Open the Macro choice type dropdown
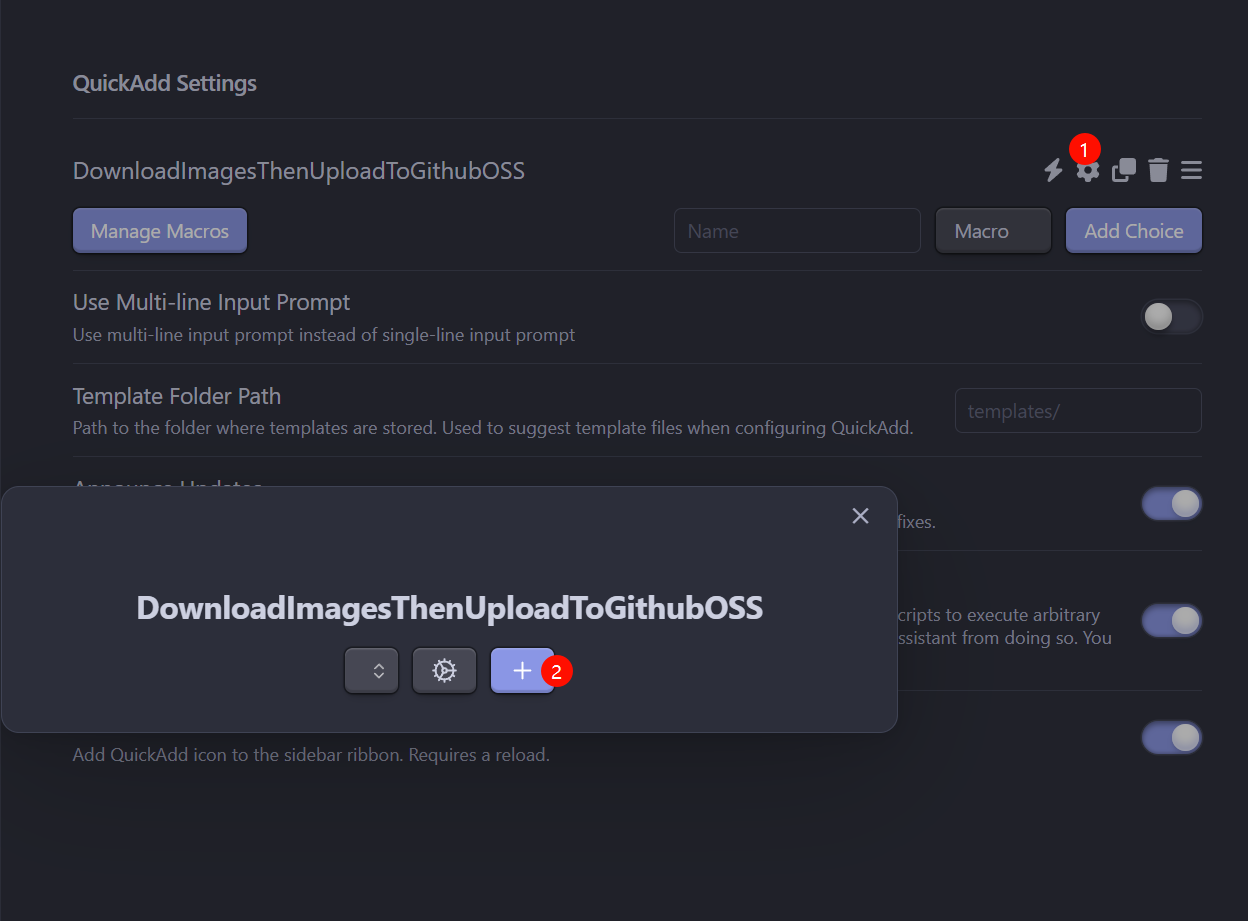Viewport: 1248px width, 921px height. 993,231
